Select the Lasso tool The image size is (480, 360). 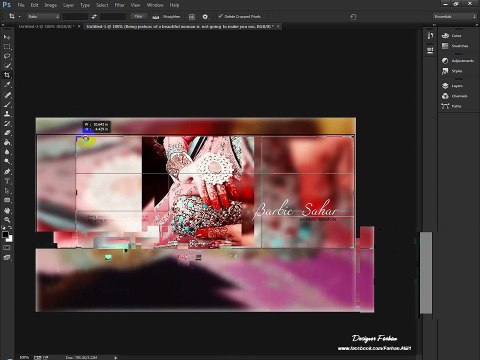click(7, 56)
